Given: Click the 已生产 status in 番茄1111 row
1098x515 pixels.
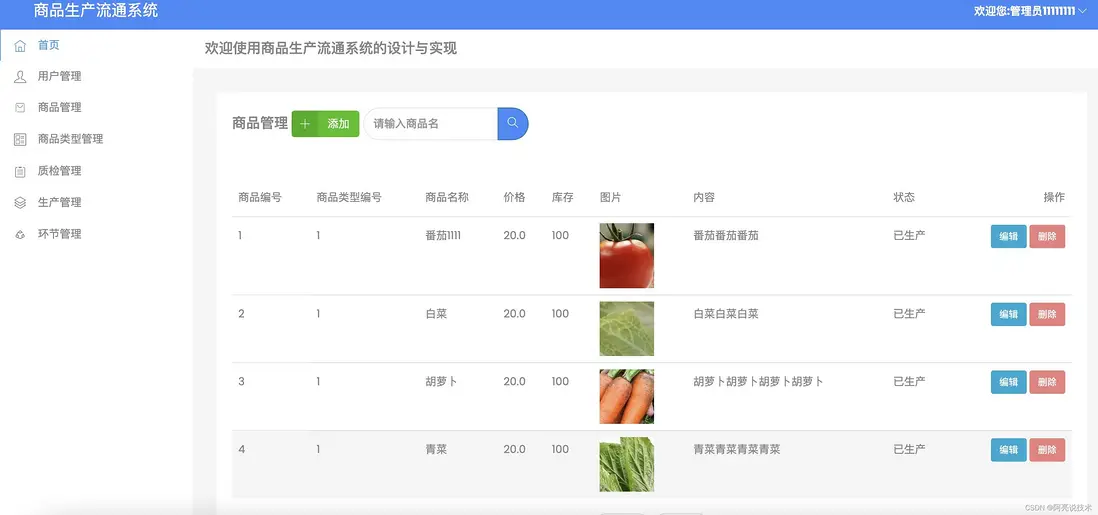Looking at the screenshot, I should coord(910,235).
